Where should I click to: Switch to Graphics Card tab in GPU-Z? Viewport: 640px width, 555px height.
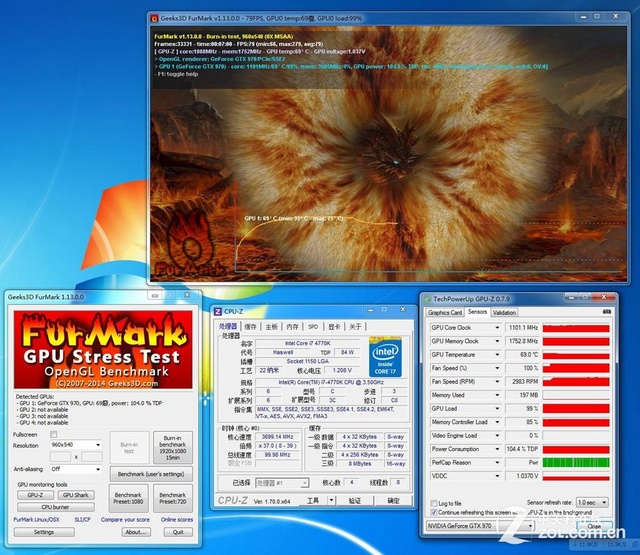(x=445, y=313)
